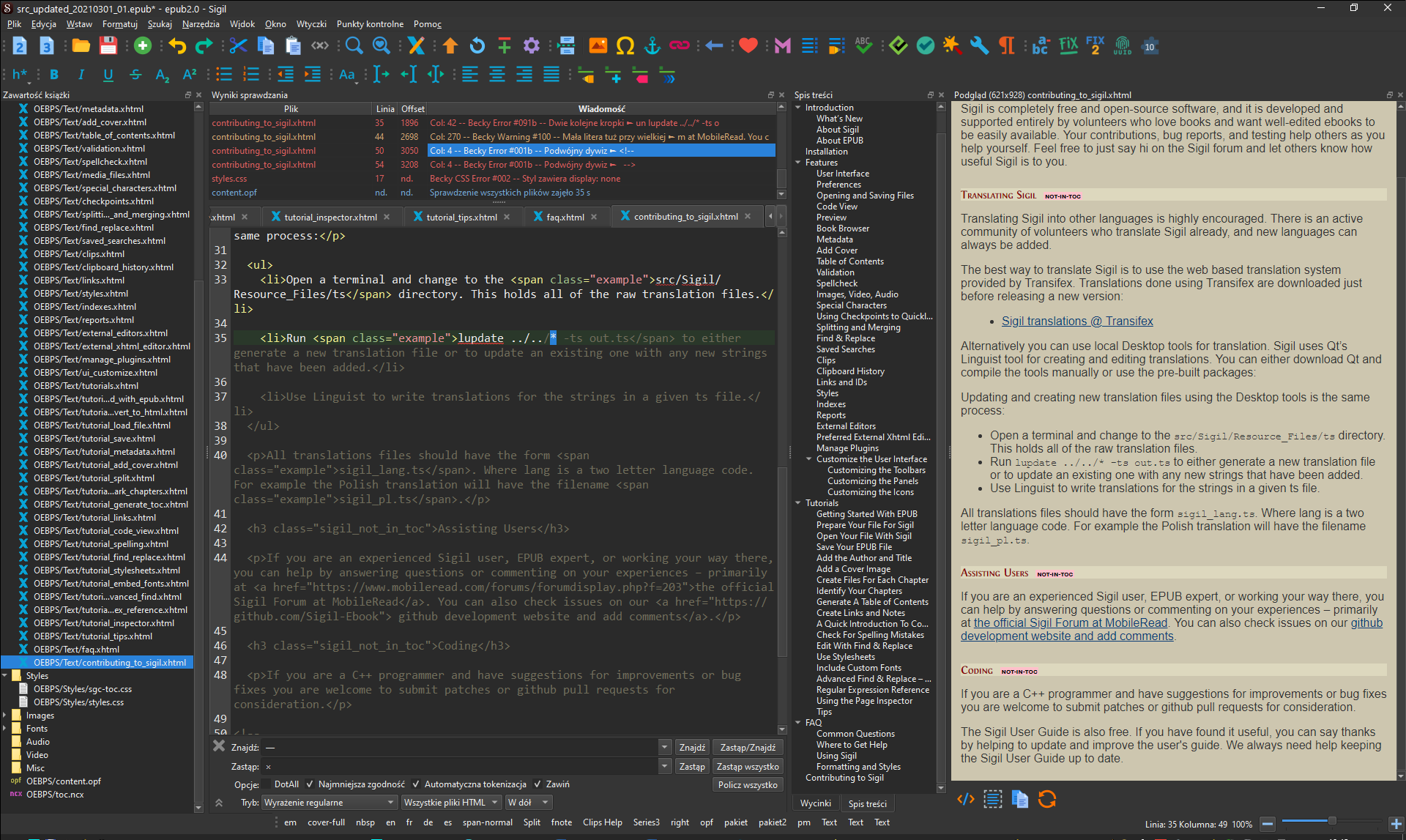
Task: Click the Zastąp wszystko button
Action: coord(747,767)
